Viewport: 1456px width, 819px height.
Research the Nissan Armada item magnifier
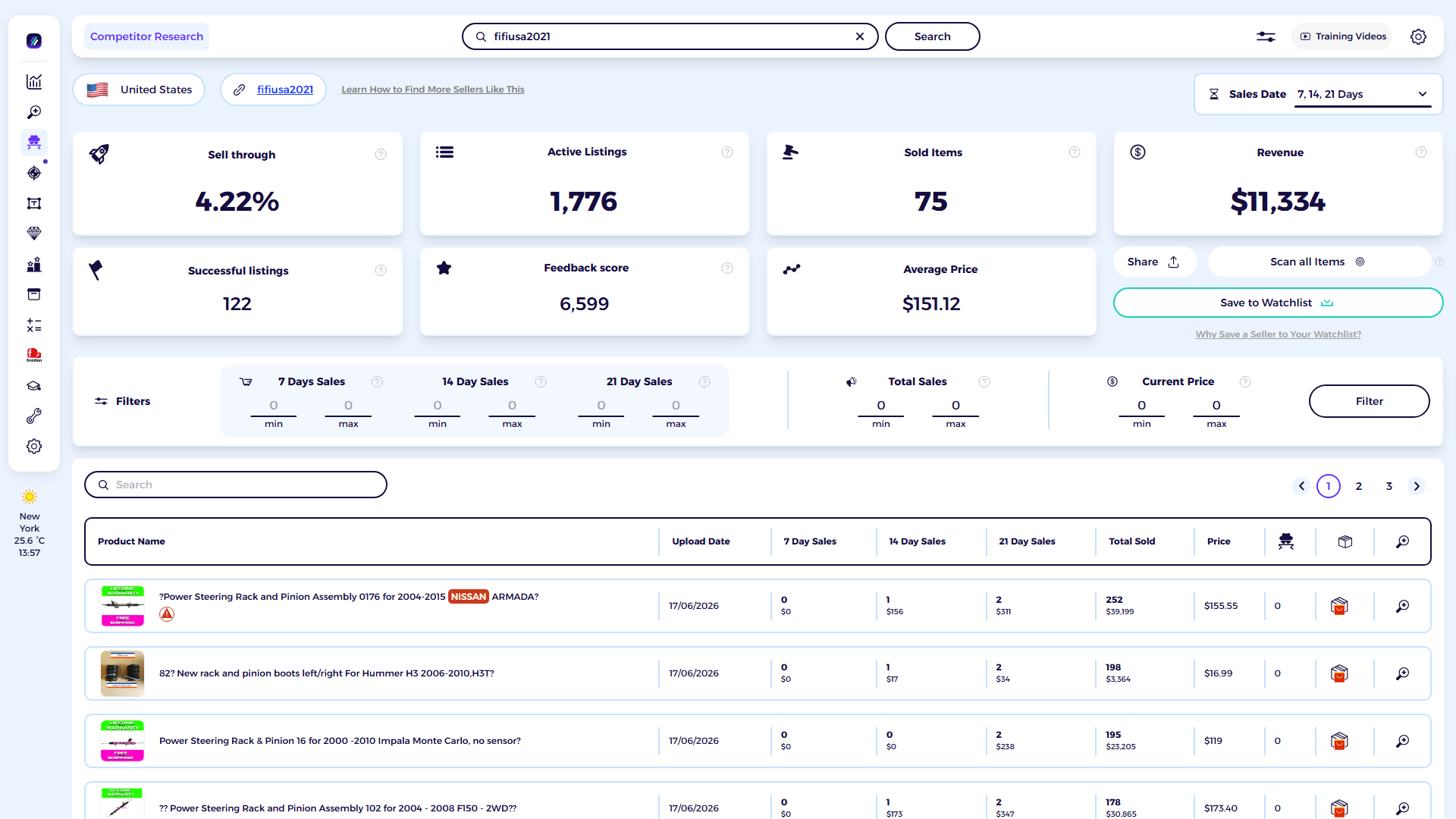coord(1403,606)
